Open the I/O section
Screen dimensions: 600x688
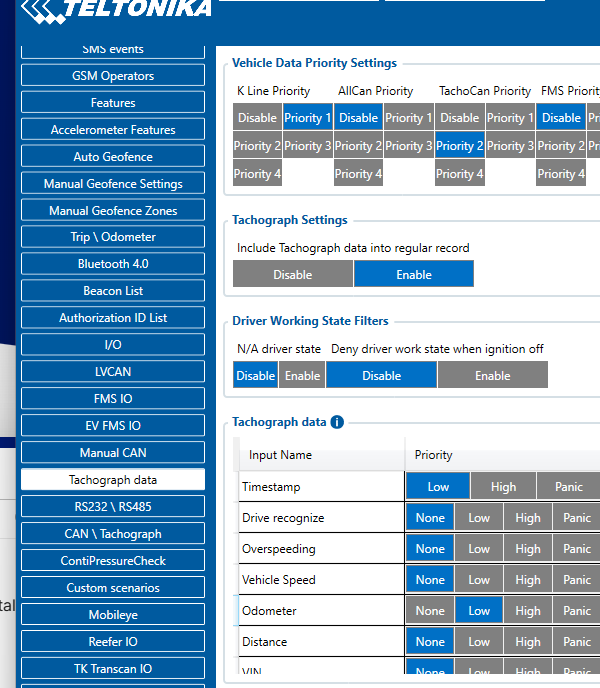click(x=113, y=344)
